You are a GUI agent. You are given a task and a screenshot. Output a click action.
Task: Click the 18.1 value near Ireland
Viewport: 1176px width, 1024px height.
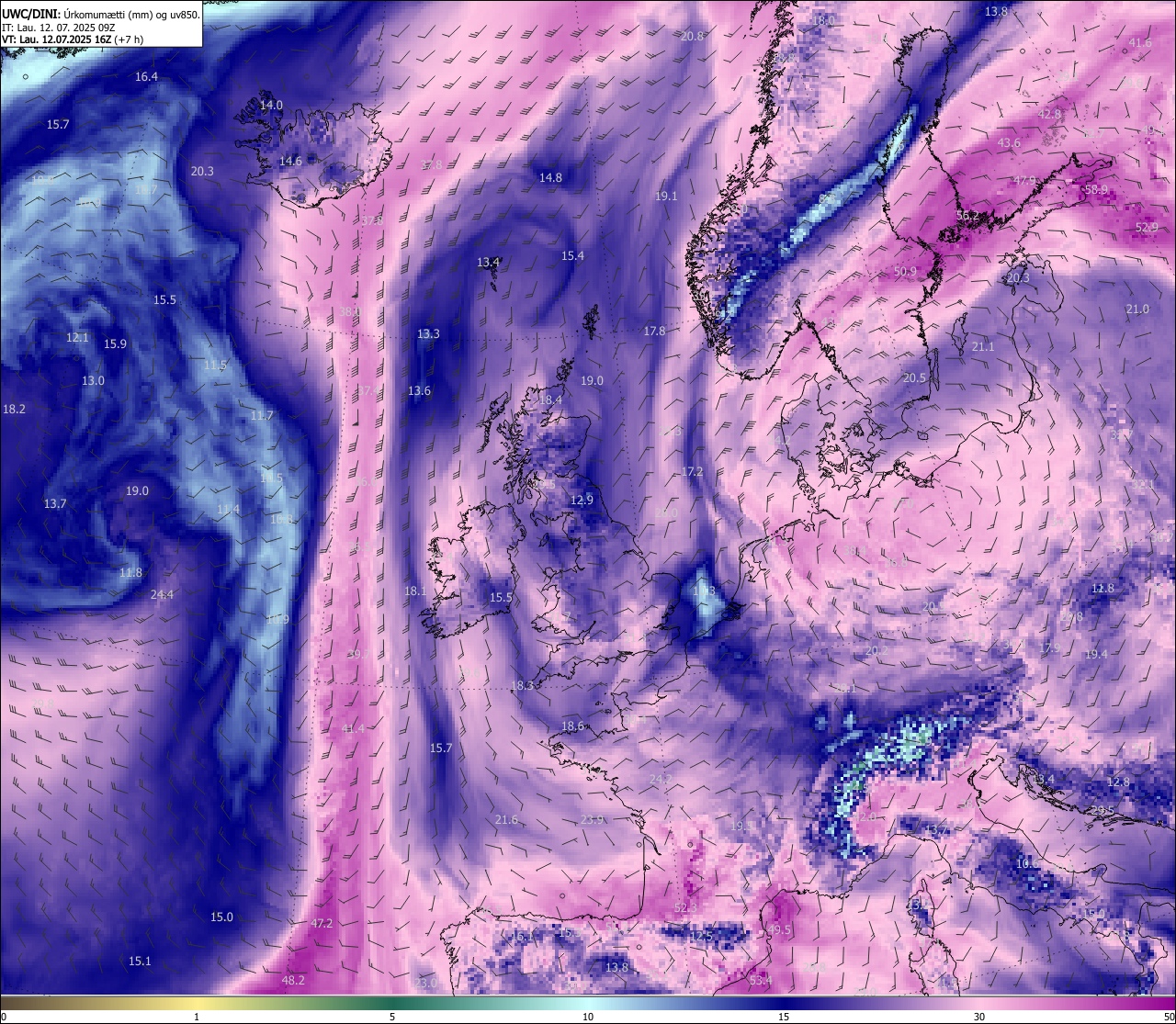[415, 591]
